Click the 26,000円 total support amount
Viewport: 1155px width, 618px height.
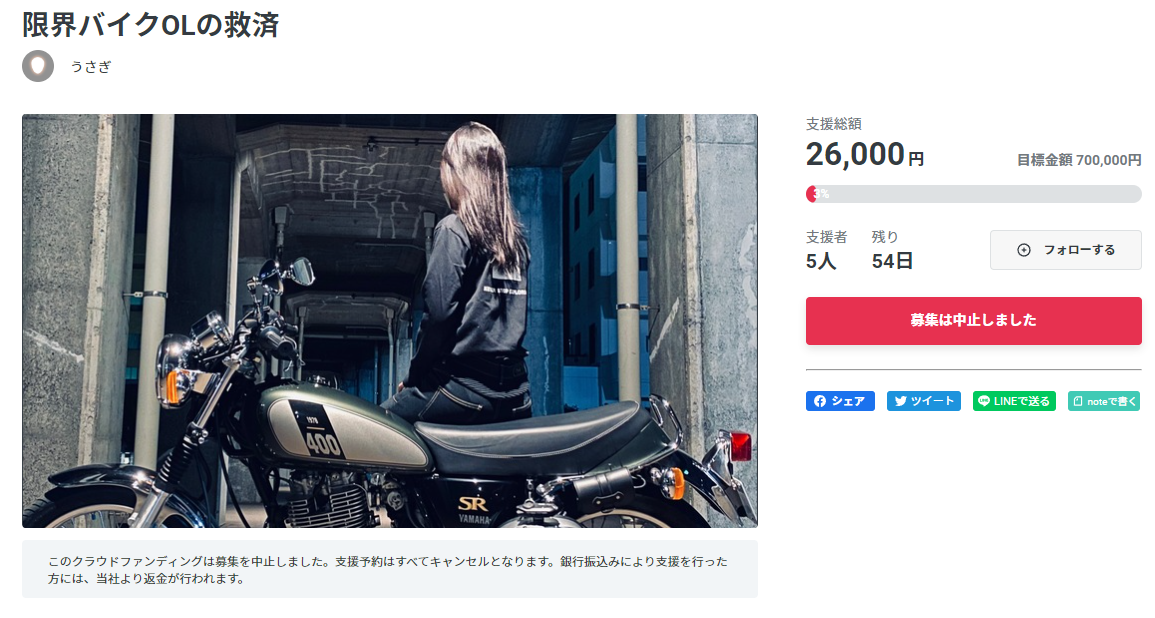click(864, 155)
